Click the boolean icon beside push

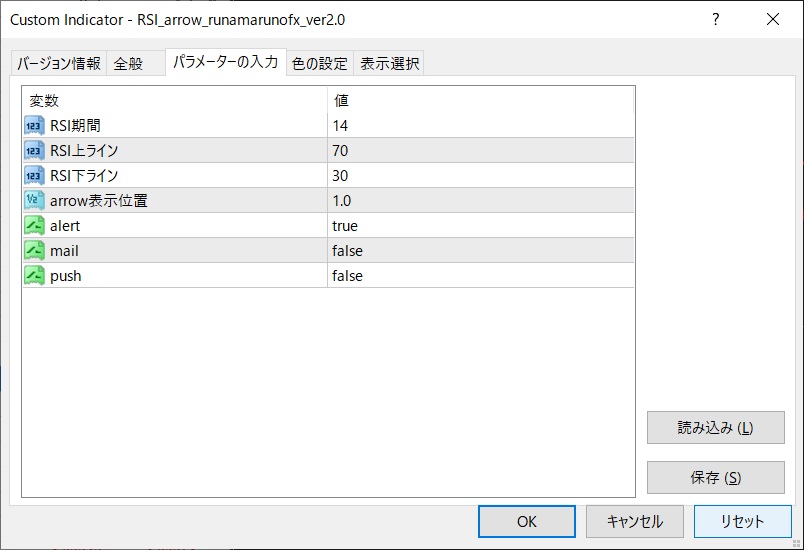click(34, 276)
